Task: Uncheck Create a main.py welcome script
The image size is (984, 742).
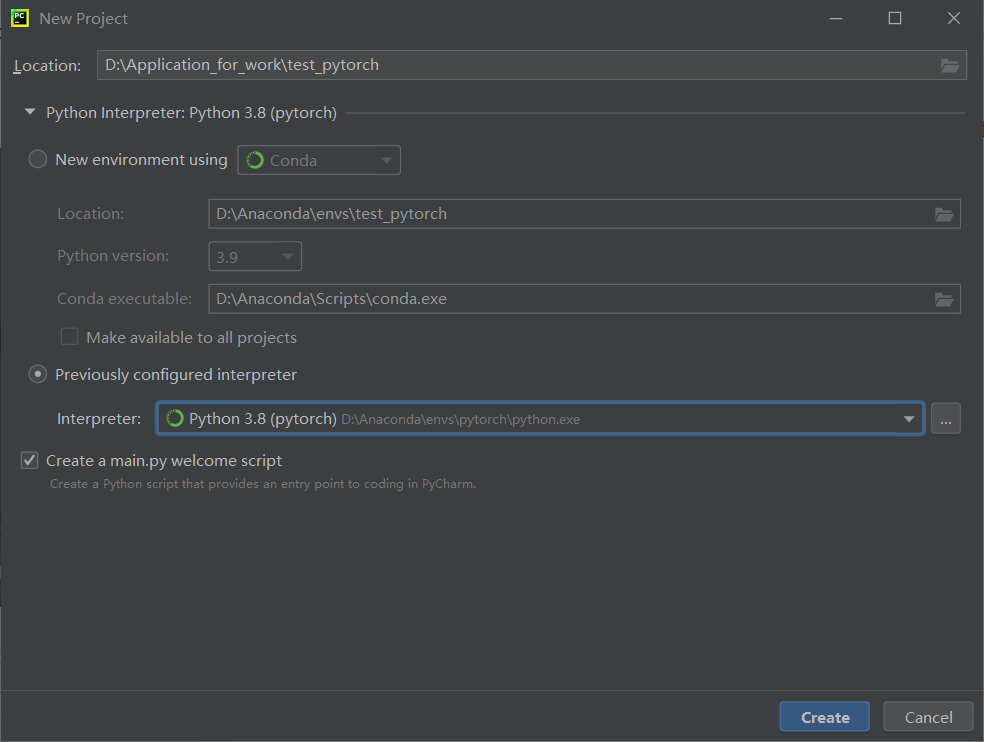Action: coord(29,460)
